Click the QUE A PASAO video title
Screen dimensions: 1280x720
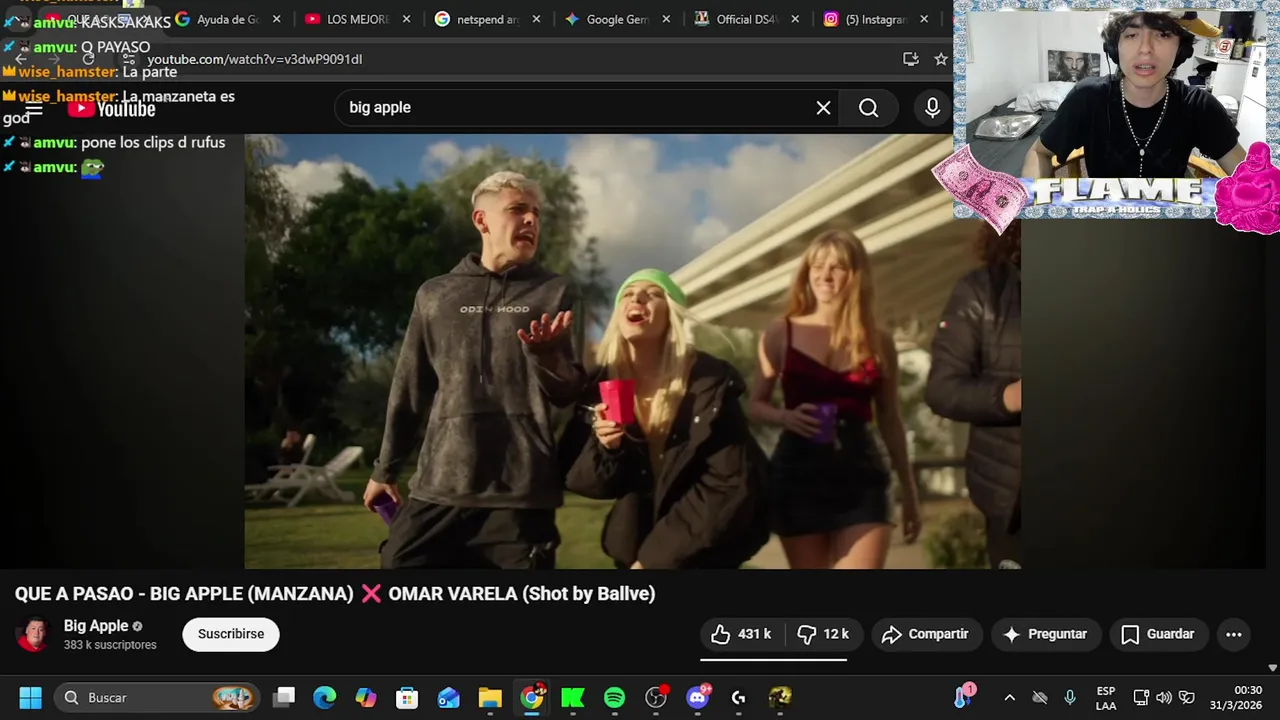coord(335,594)
